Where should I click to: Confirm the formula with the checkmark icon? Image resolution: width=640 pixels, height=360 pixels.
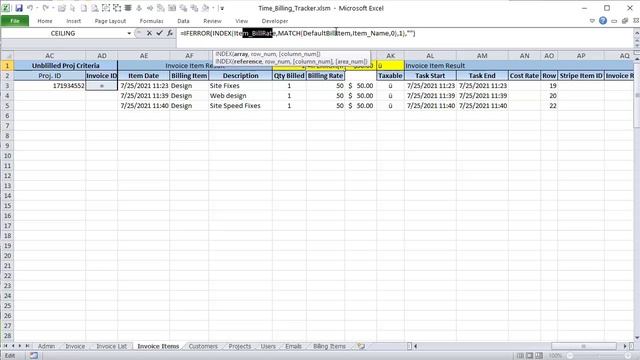[159, 33]
